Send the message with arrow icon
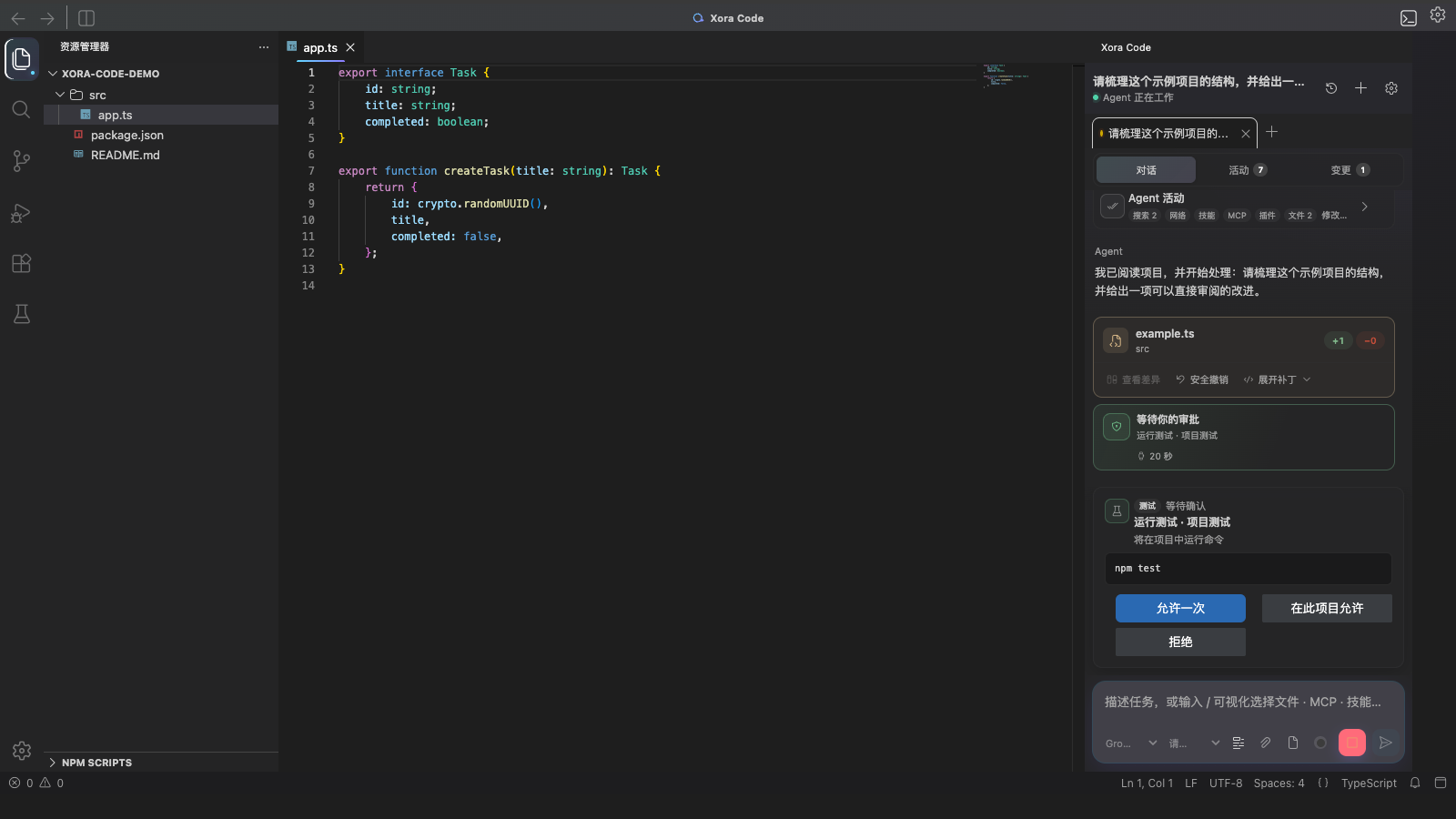Viewport: 1456px width, 819px height. click(1385, 743)
